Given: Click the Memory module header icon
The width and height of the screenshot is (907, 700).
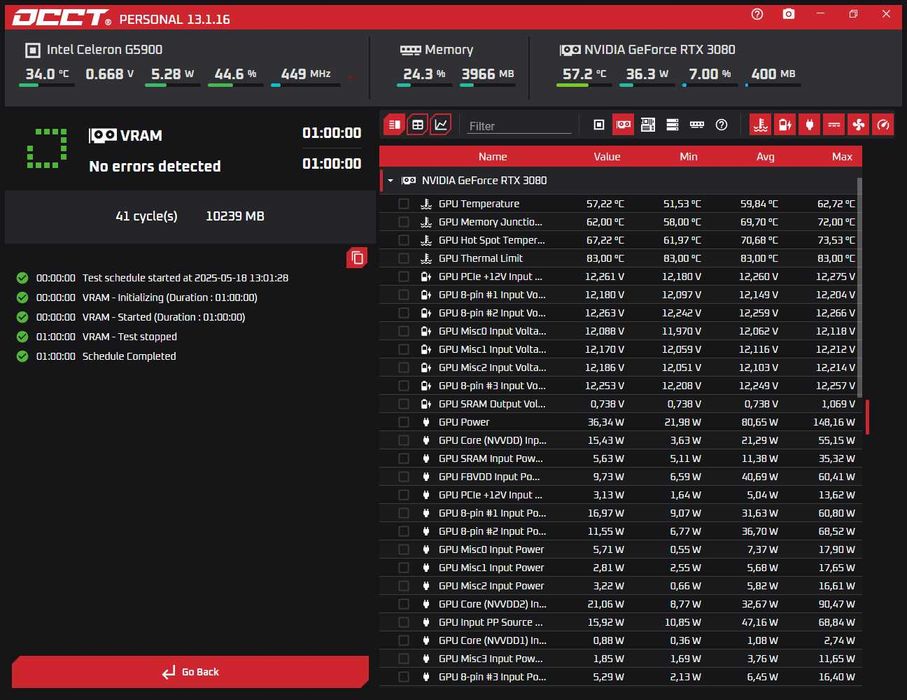Looking at the screenshot, I should click(410, 50).
